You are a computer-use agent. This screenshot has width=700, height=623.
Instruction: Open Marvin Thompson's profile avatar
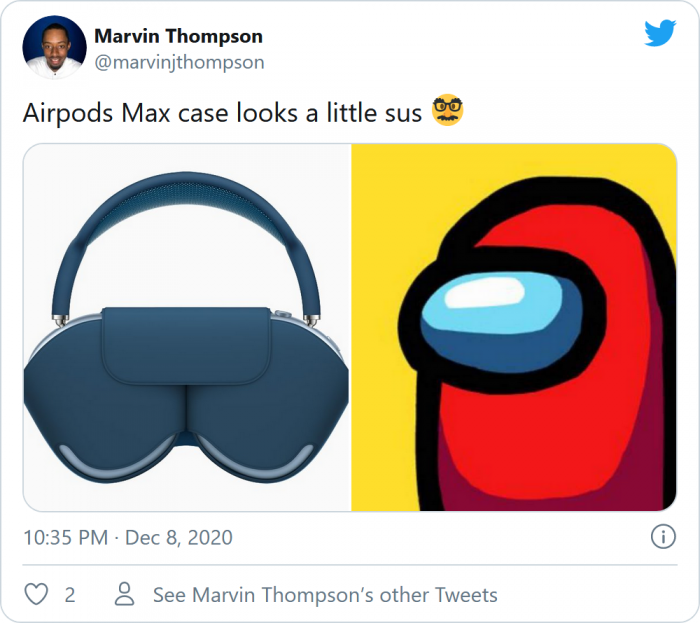(x=54, y=47)
